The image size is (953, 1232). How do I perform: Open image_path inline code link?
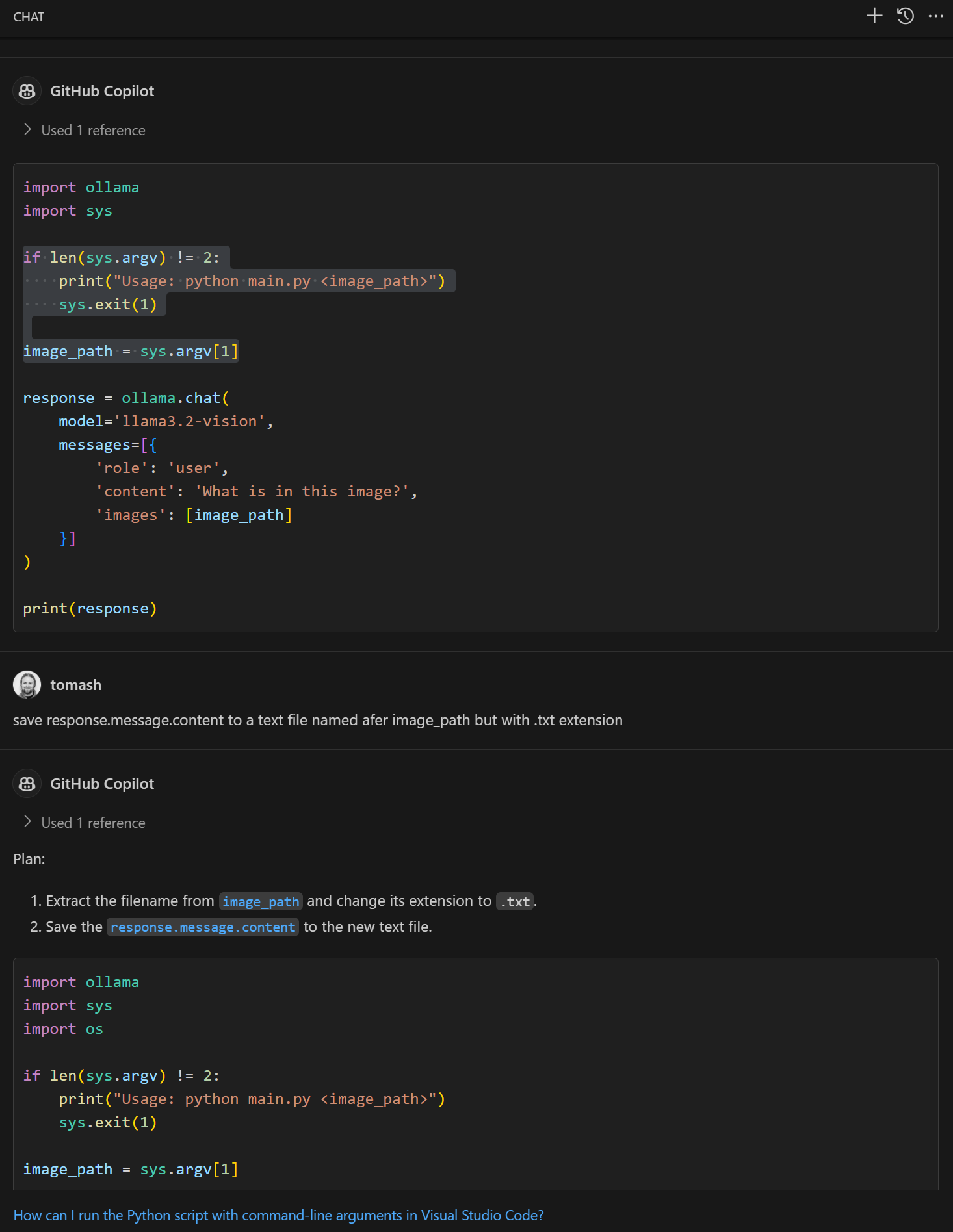click(x=261, y=901)
